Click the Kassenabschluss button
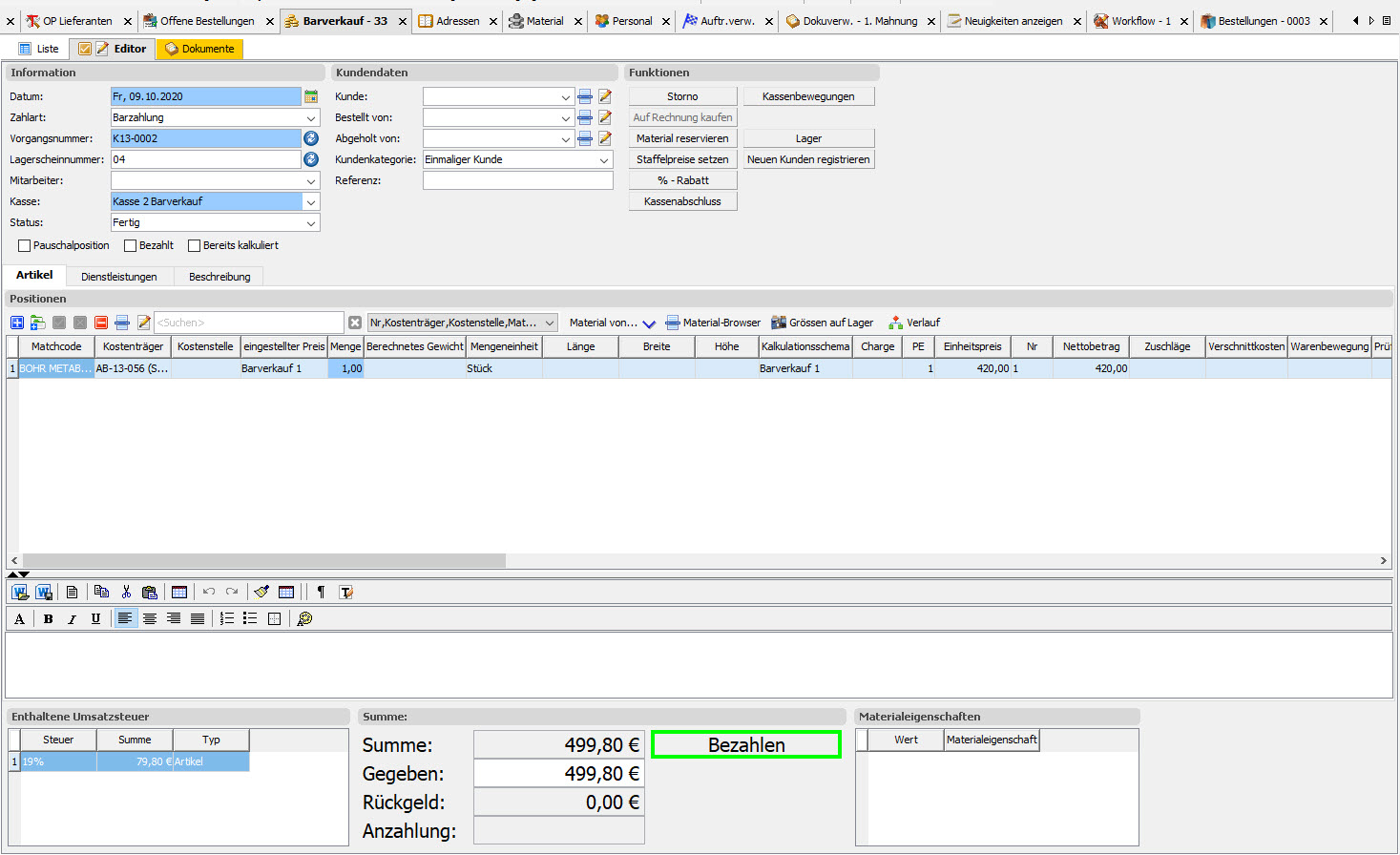This screenshot has width=1400, height=855. click(x=682, y=202)
